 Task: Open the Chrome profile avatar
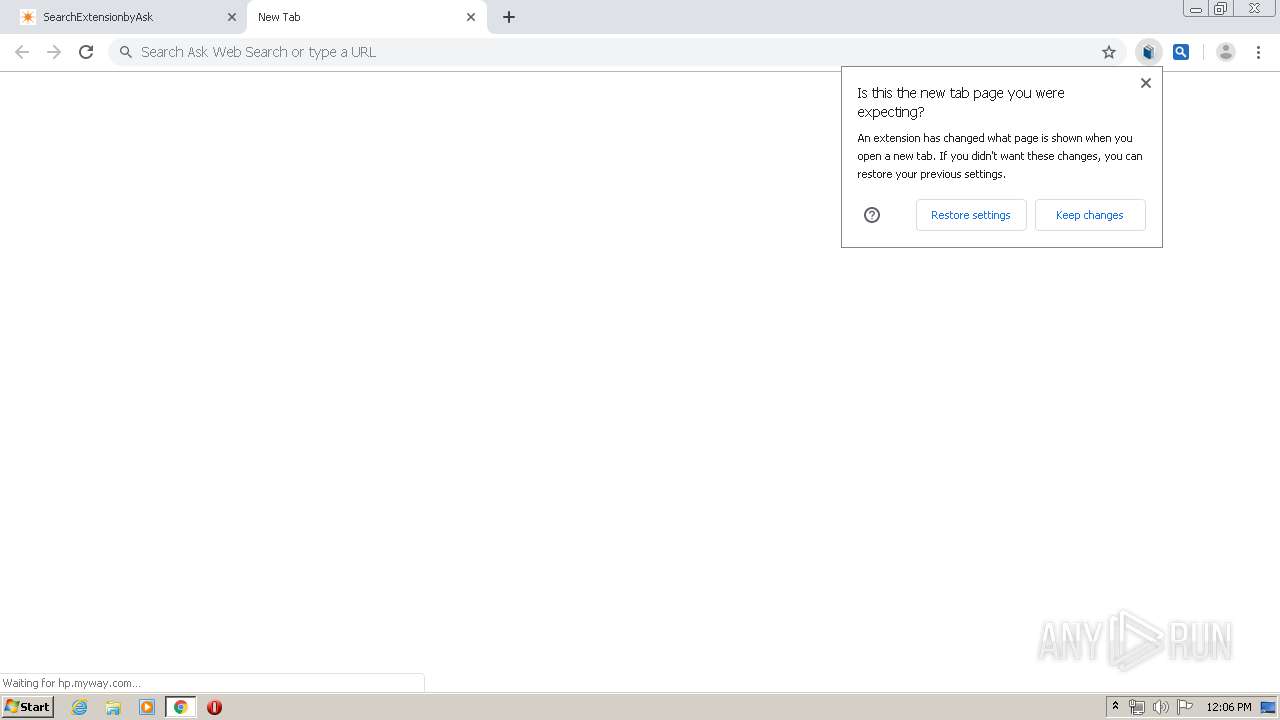1226,52
